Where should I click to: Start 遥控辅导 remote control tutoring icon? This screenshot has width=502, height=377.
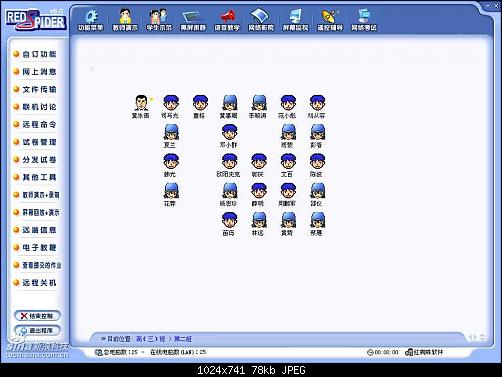coord(330,20)
